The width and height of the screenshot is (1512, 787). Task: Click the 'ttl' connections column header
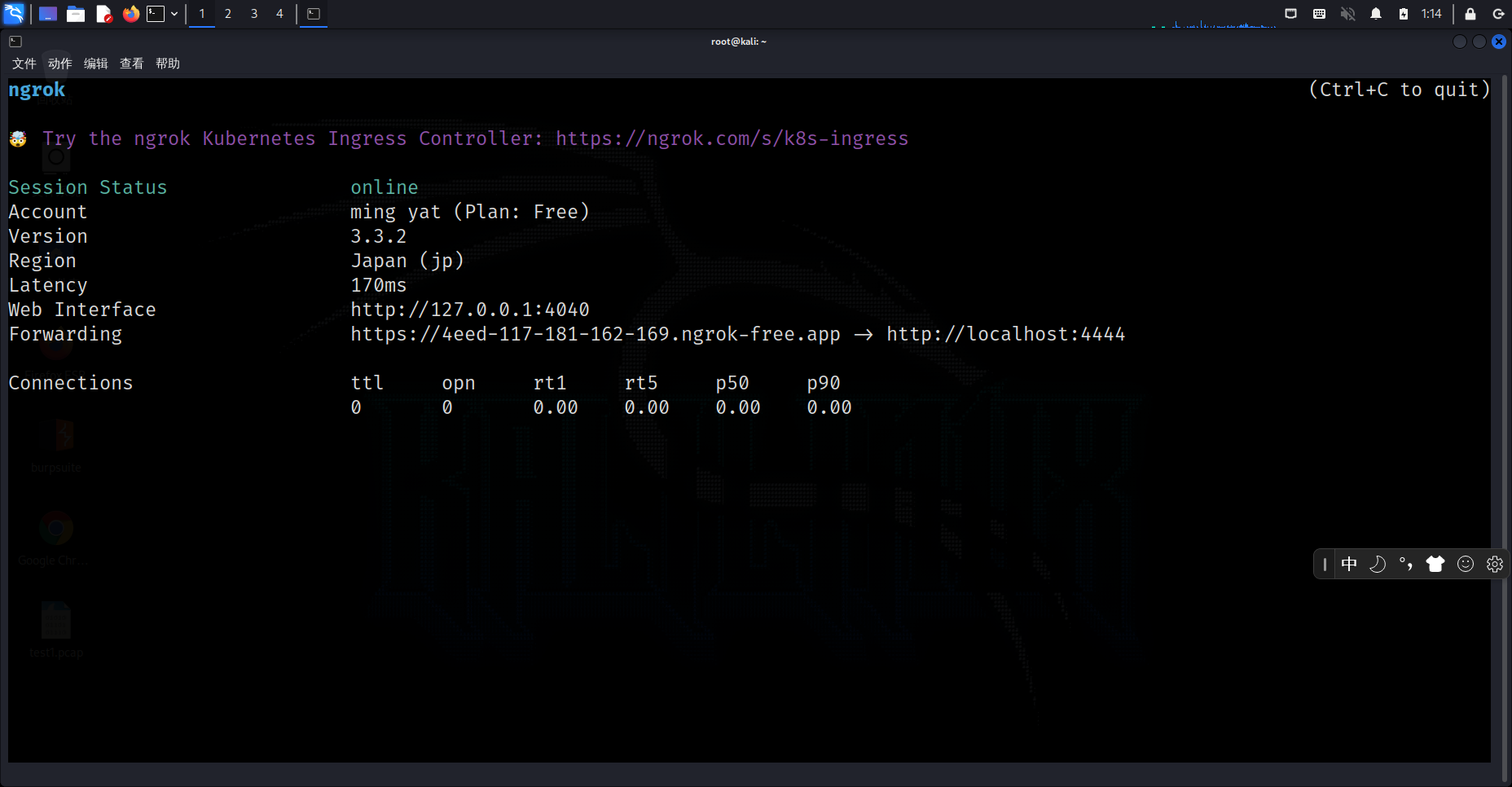(x=367, y=383)
